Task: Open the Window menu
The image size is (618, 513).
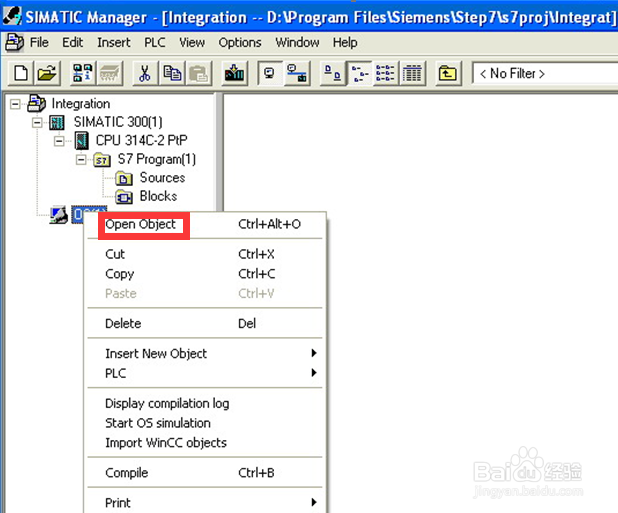Action: [x=297, y=42]
